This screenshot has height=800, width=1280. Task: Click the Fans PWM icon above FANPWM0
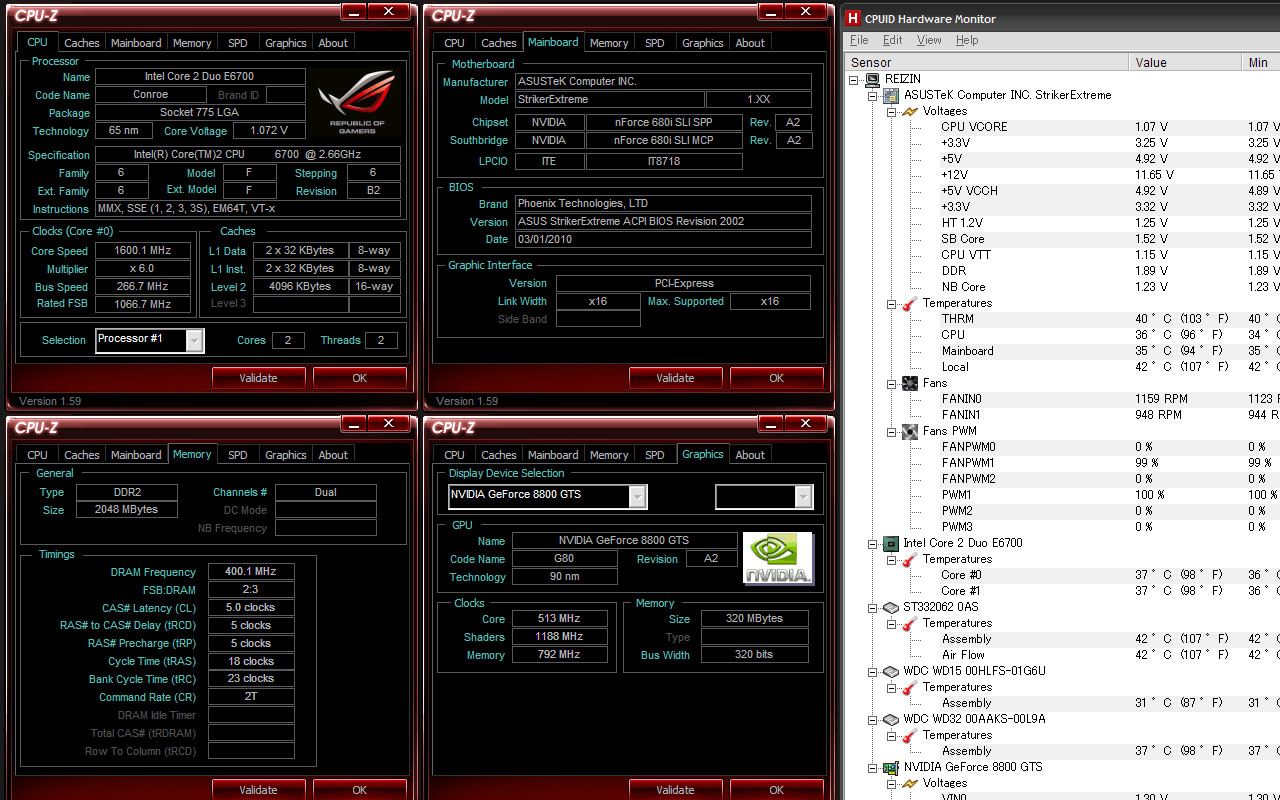pyautogui.click(x=910, y=431)
